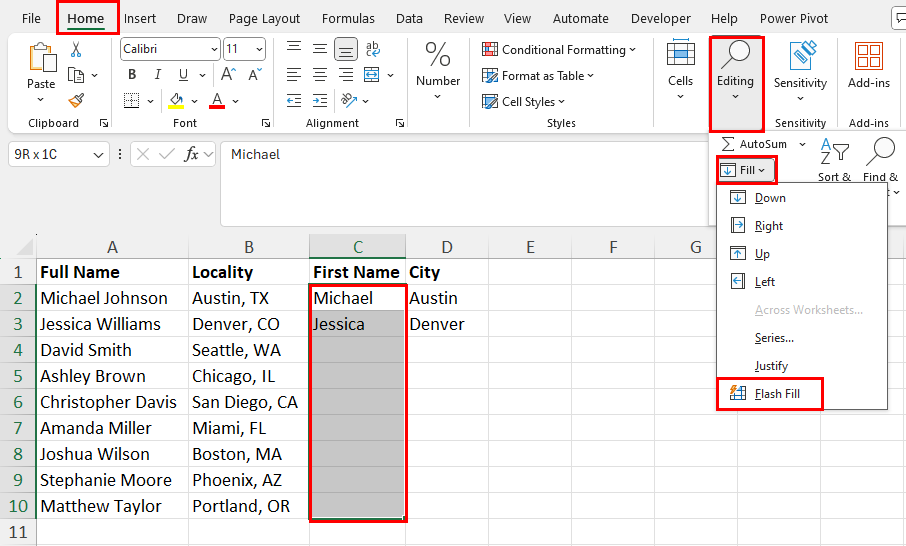Viewport: 906px width, 546px height.
Task: Open the Cells group menu
Action: pyautogui.click(x=680, y=70)
